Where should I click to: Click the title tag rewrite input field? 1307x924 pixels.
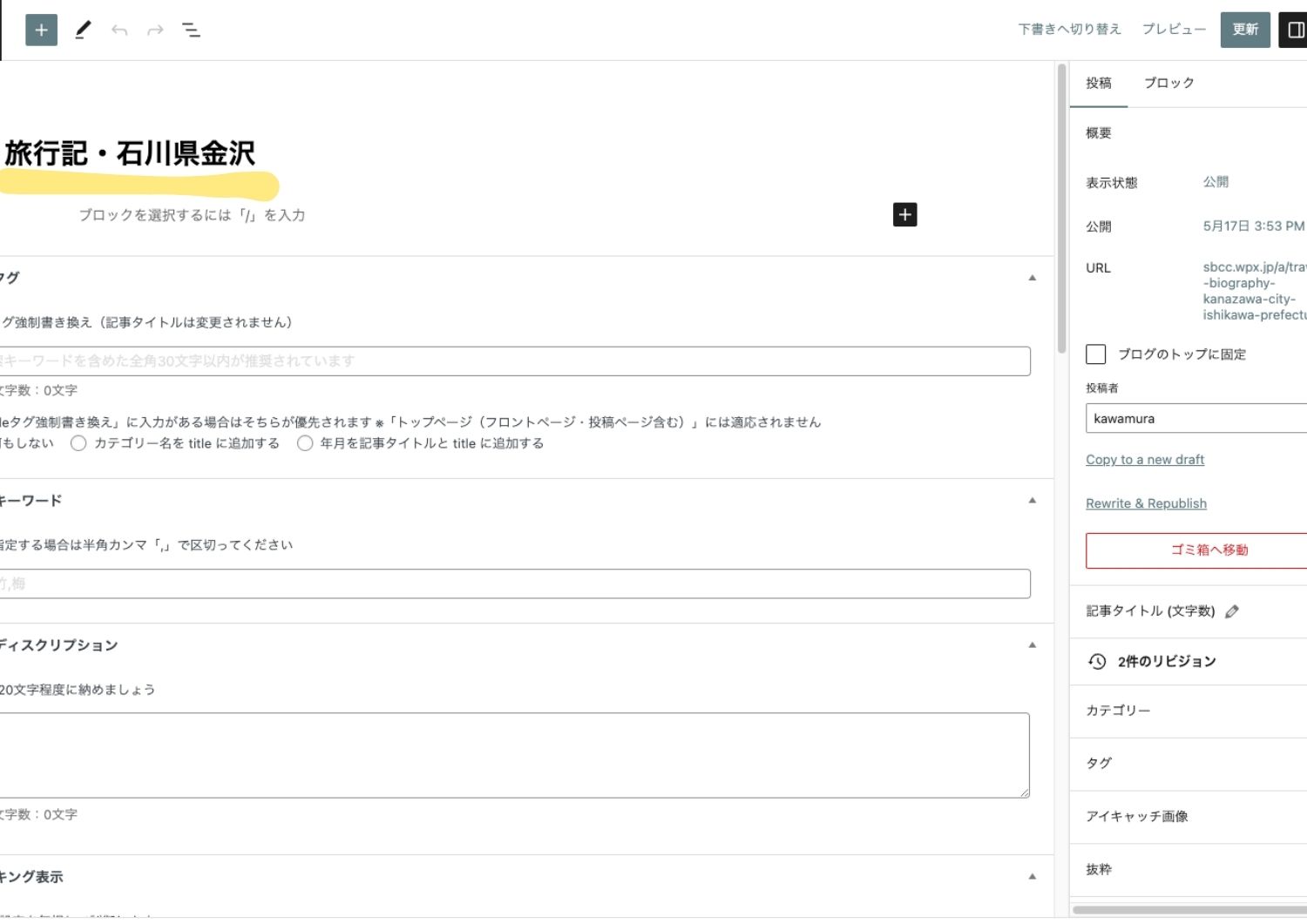514,361
